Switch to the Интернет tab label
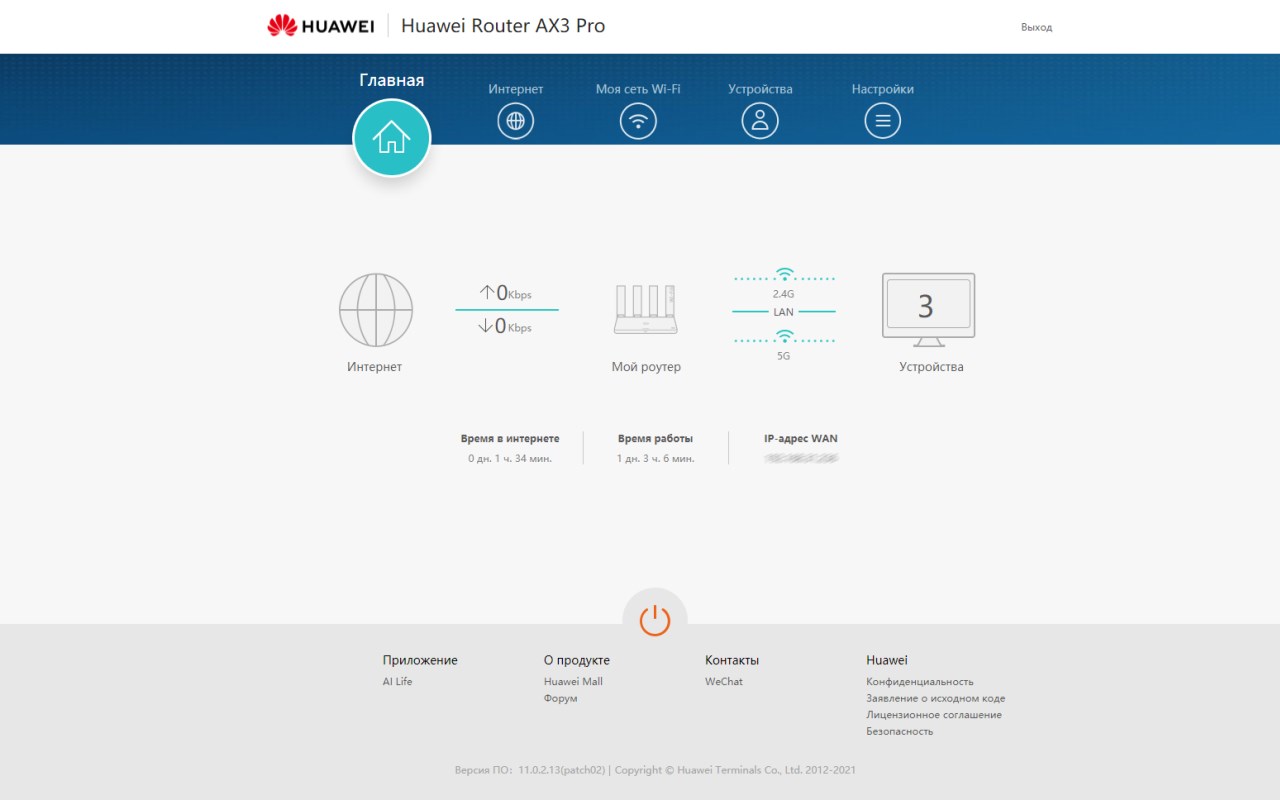 click(x=516, y=89)
